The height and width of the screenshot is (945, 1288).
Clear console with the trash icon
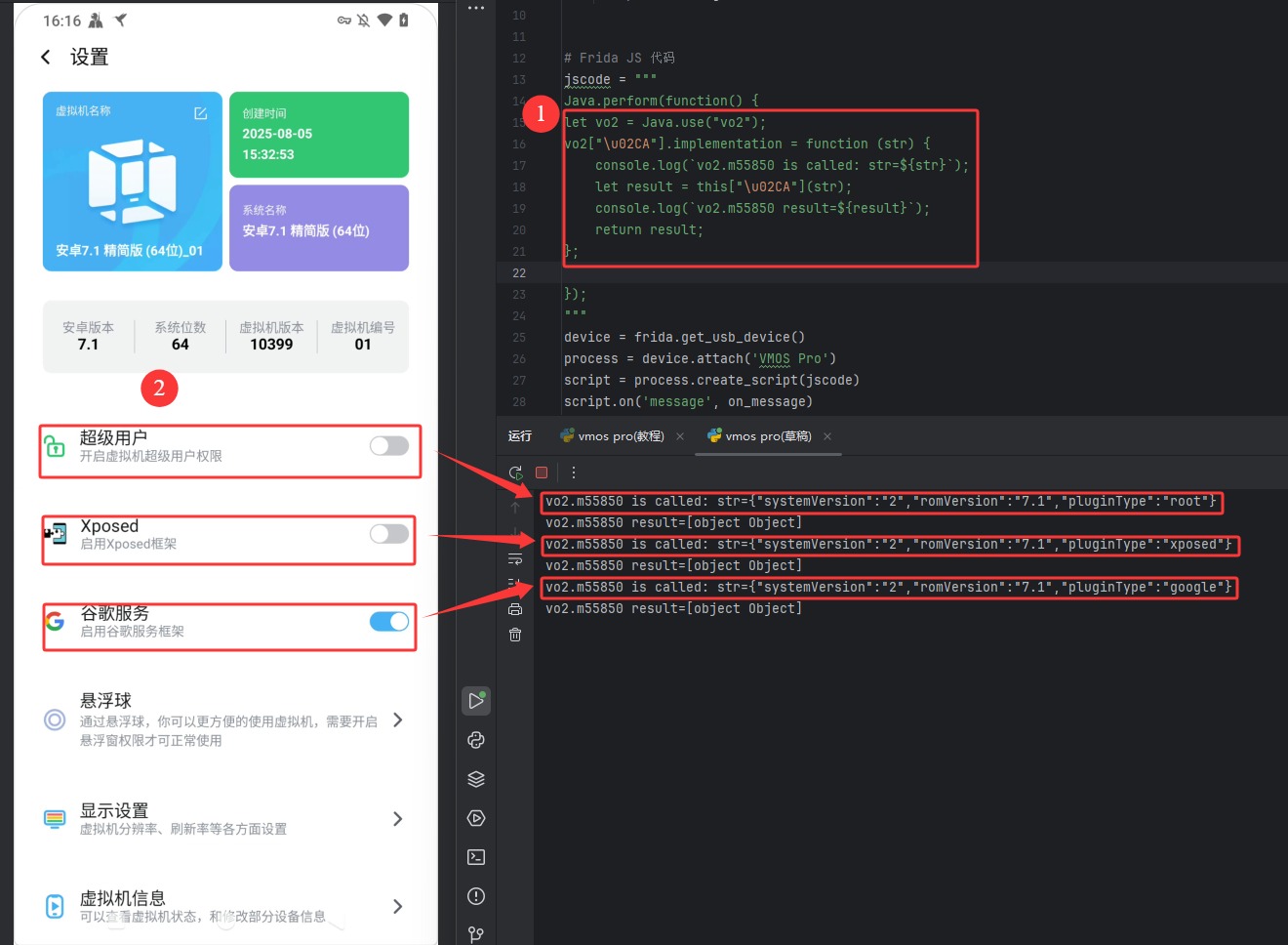click(x=515, y=635)
